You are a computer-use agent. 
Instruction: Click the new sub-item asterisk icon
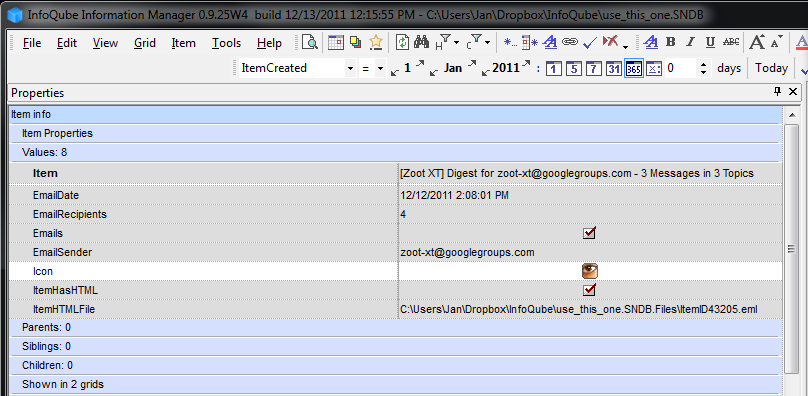530,43
